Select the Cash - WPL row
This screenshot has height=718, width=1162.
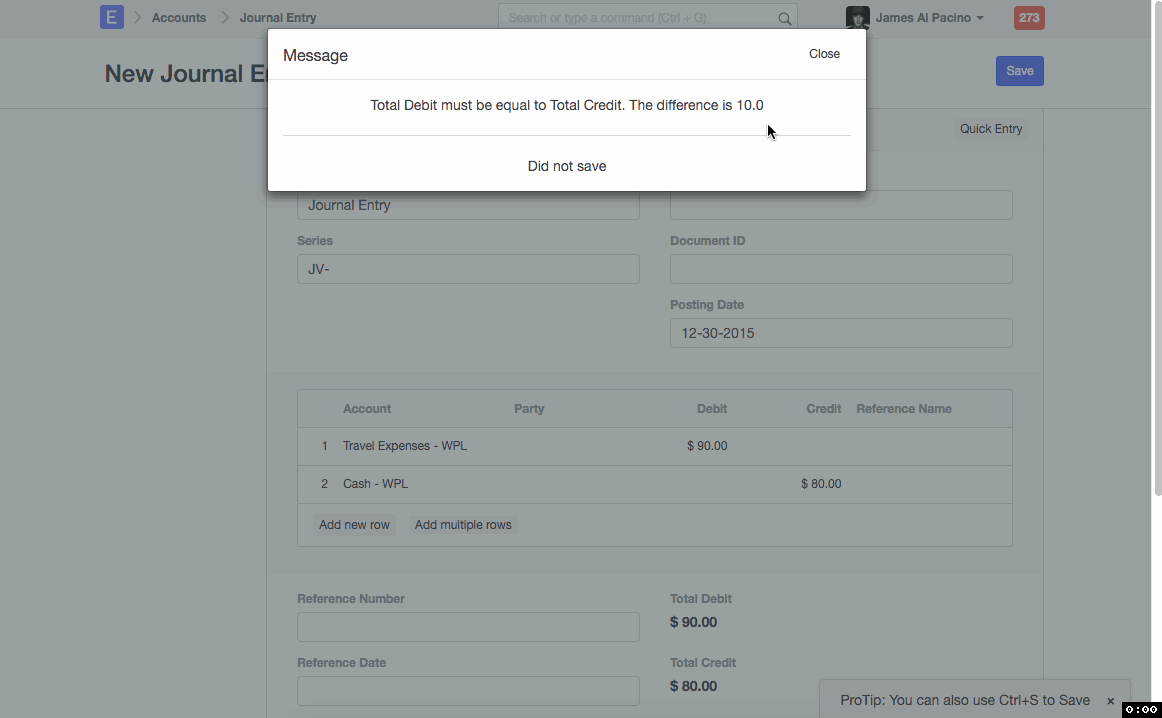click(x=375, y=484)
